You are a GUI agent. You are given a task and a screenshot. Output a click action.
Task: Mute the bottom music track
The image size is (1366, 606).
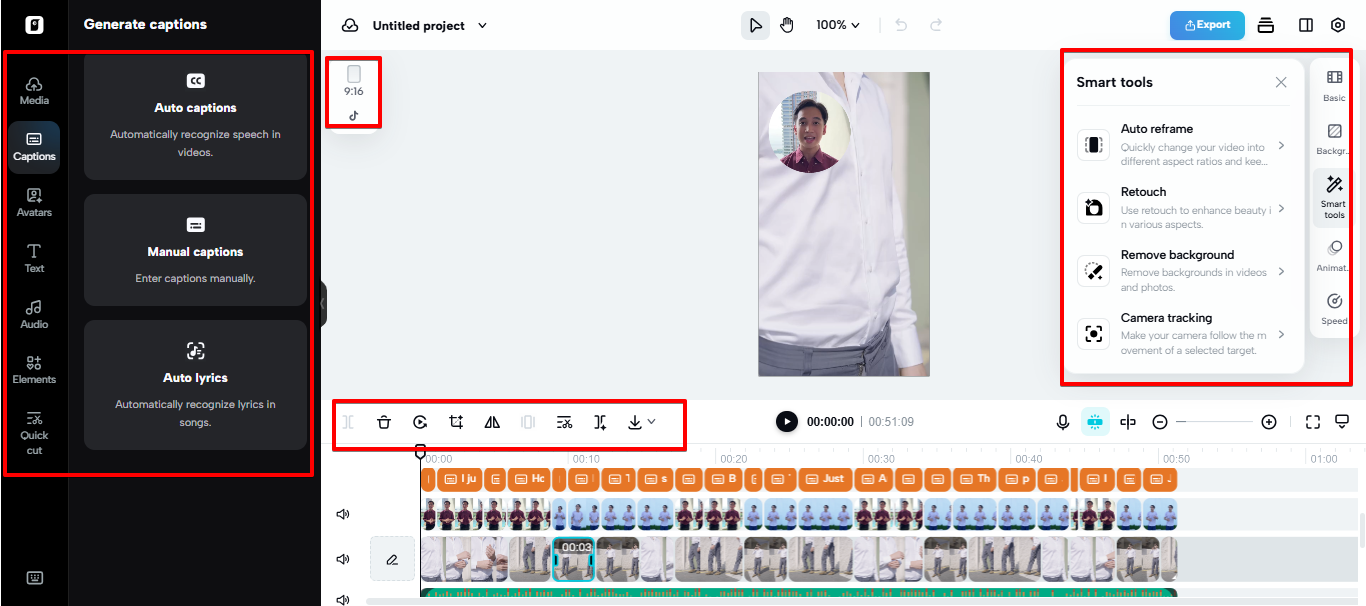coord(343,599)
